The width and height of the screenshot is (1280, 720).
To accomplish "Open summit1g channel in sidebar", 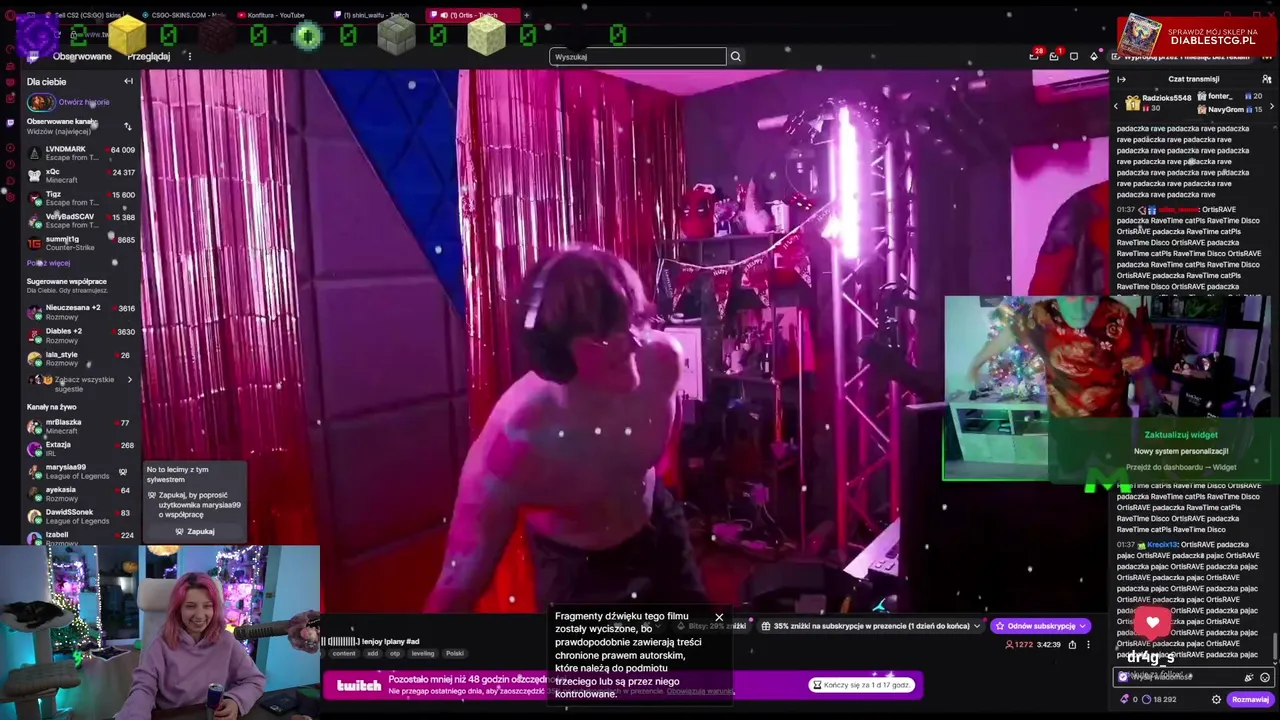I will pos(81,243).
